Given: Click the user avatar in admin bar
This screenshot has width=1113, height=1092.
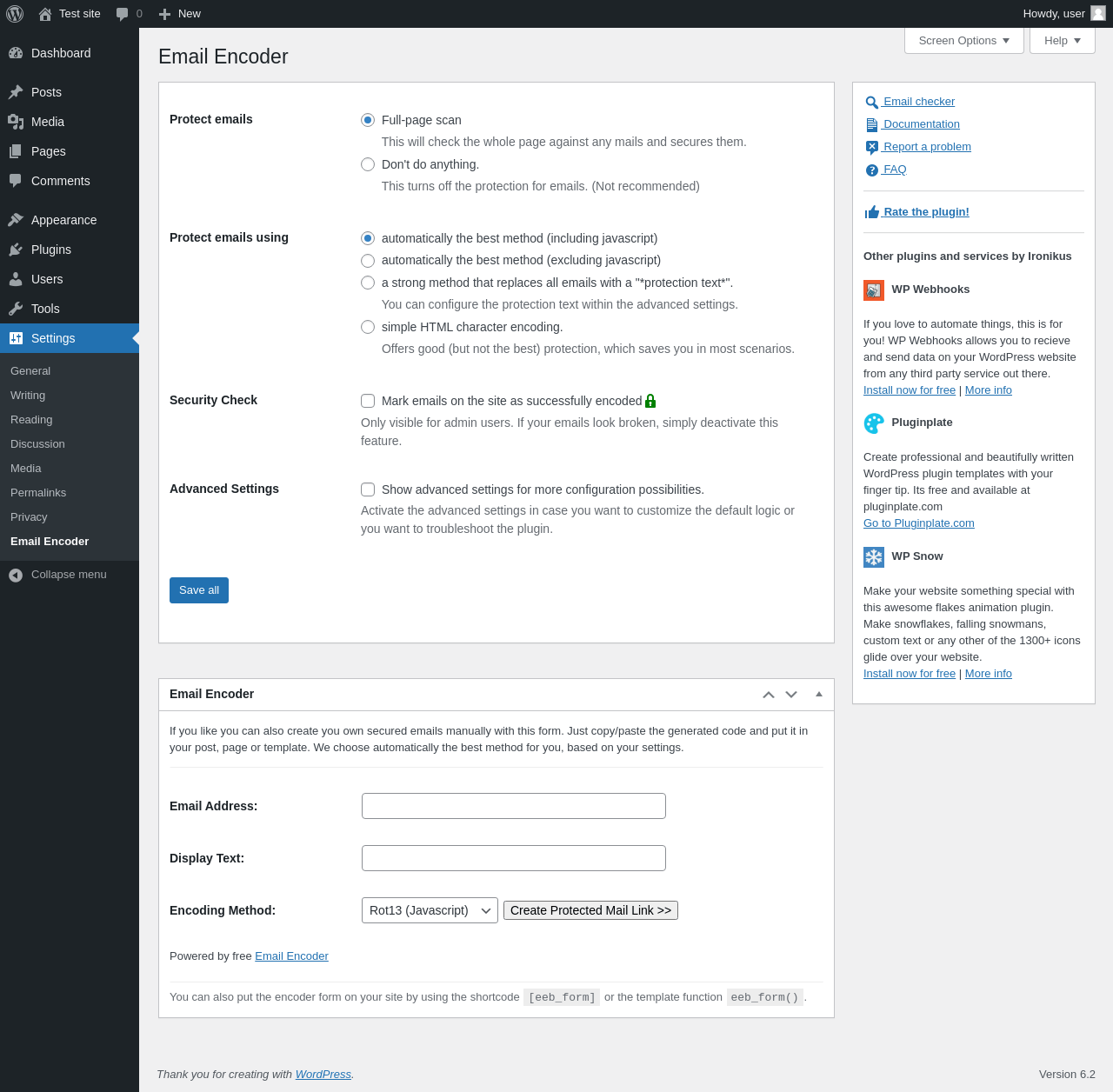Looking at the screenshot, I should pos(1098,13).
